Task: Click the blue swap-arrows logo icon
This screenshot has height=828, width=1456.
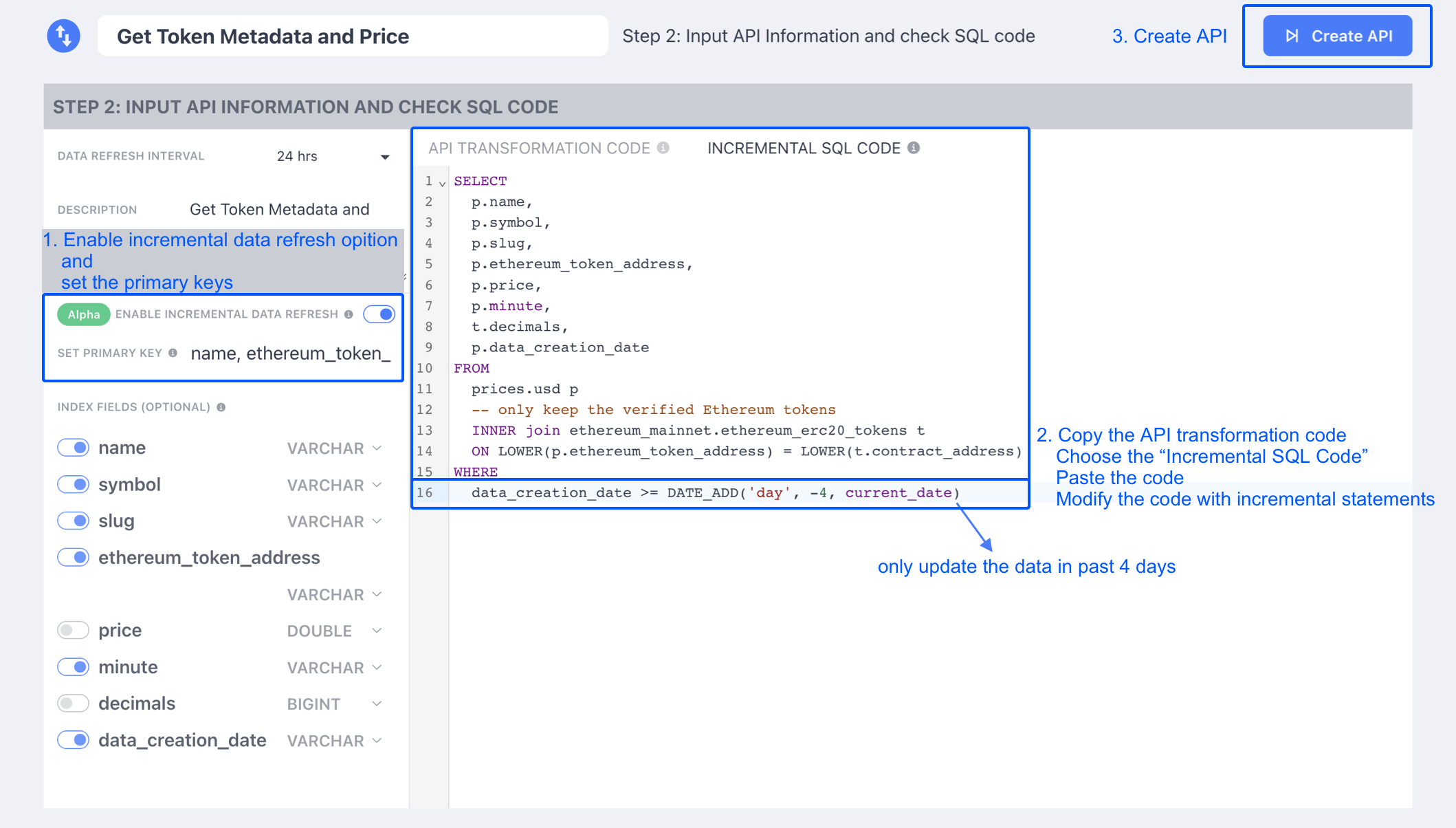Action: 63,36
